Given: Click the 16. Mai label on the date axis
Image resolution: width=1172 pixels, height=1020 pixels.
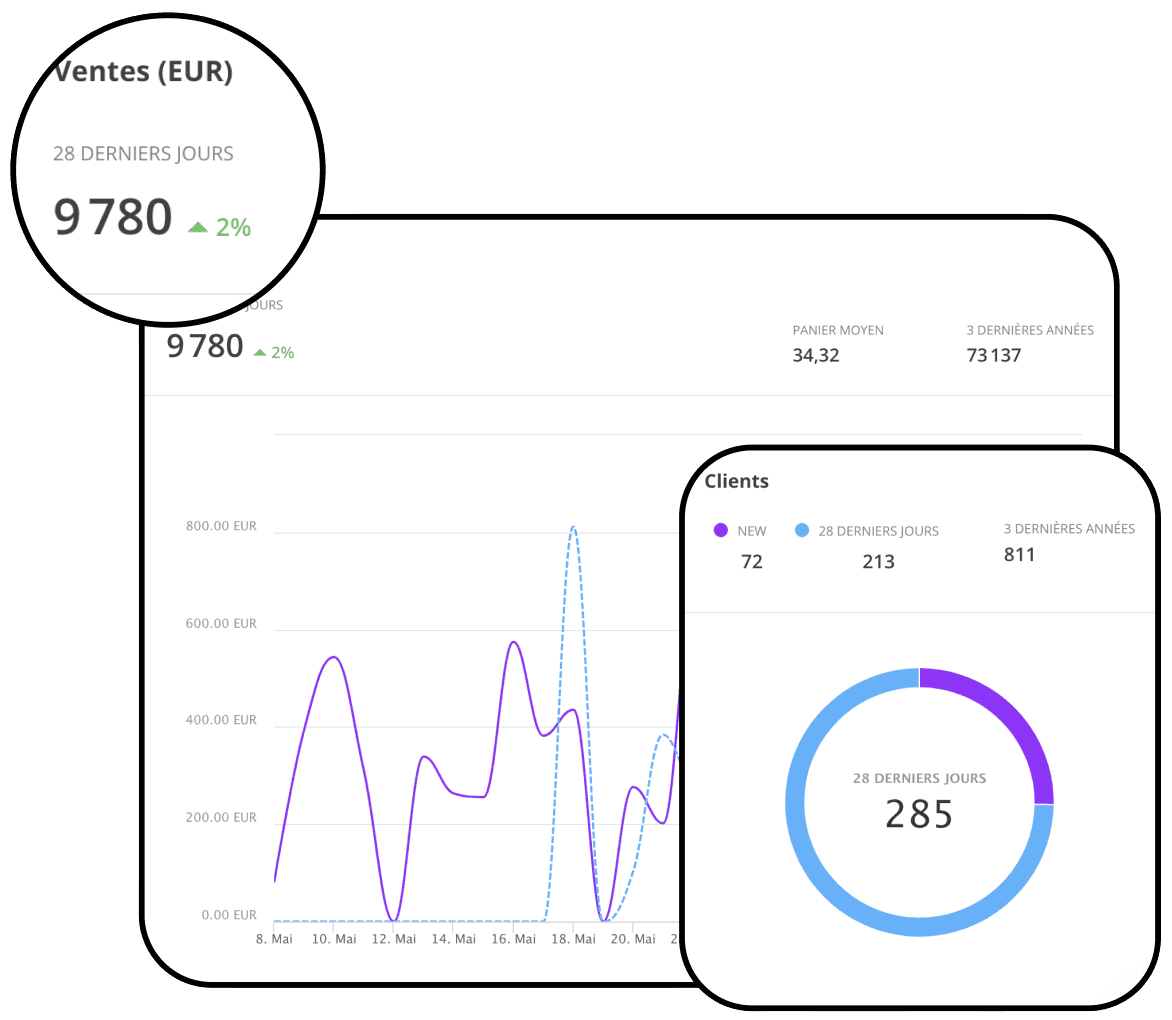Looking at the screenshot, I should point(516,938).
